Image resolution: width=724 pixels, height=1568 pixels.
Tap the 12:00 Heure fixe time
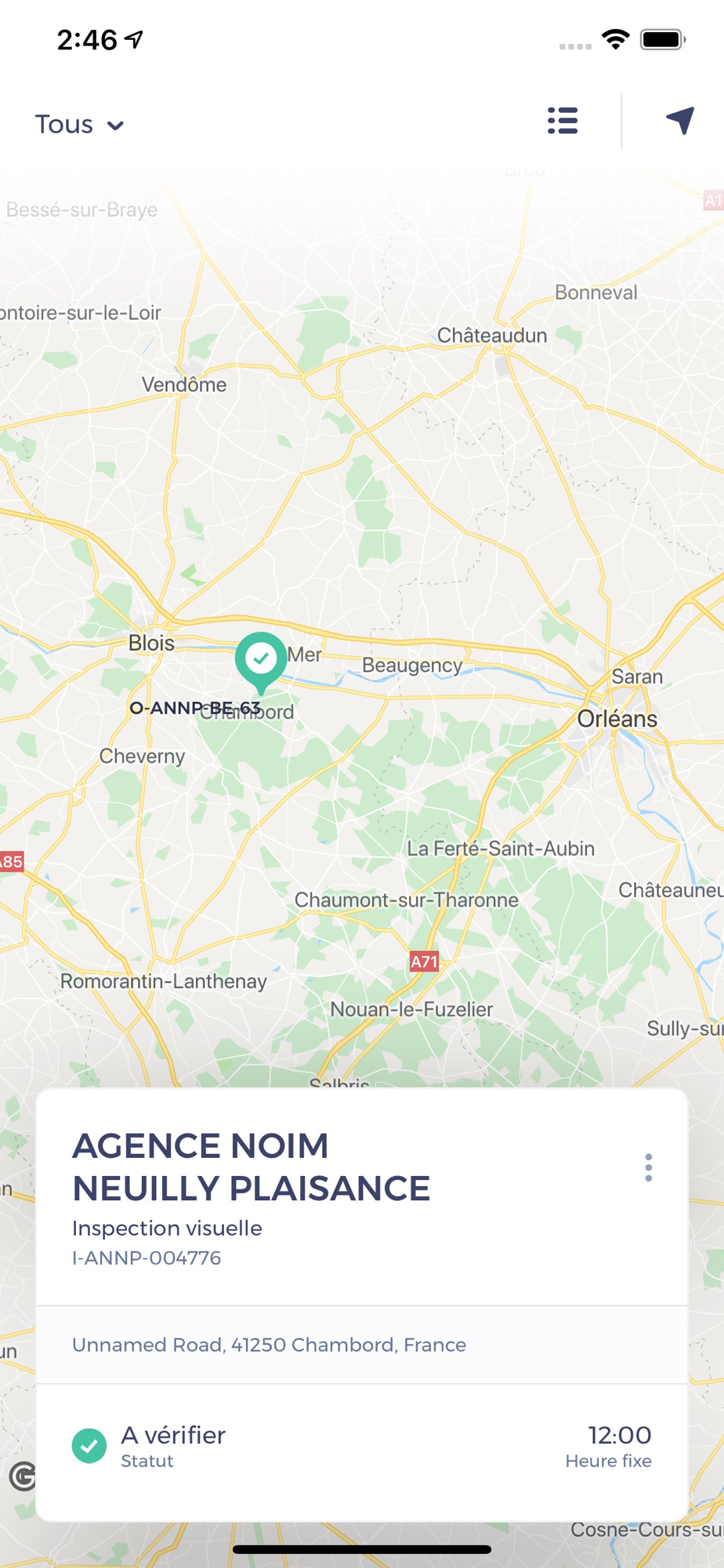pyautogui.click(x=609, y=1446)
